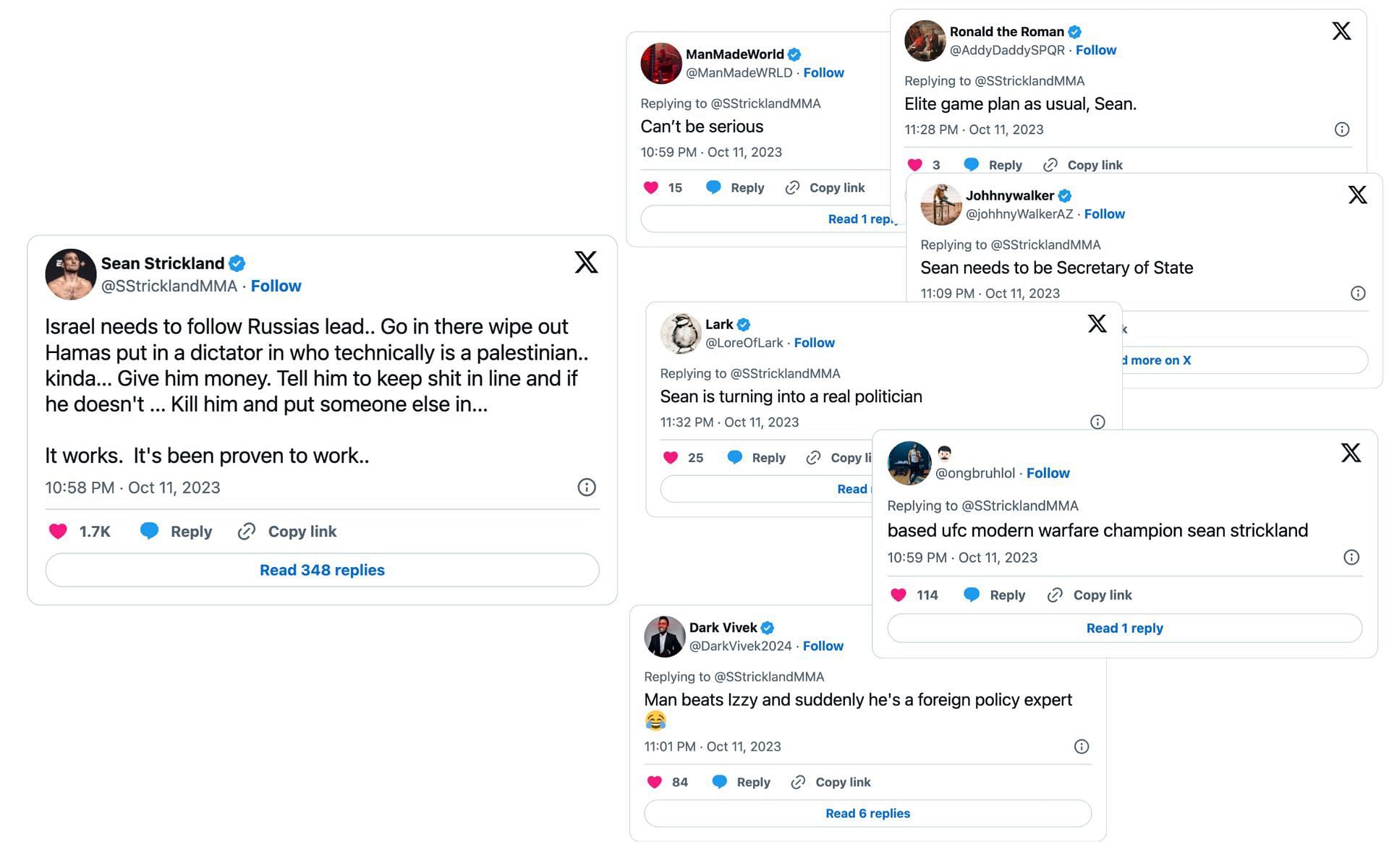Image resolution: width=1389 pixels, height=868 pixels.
Task: Like ManMadeWorld's reply via heart icon
Action: 651,187
